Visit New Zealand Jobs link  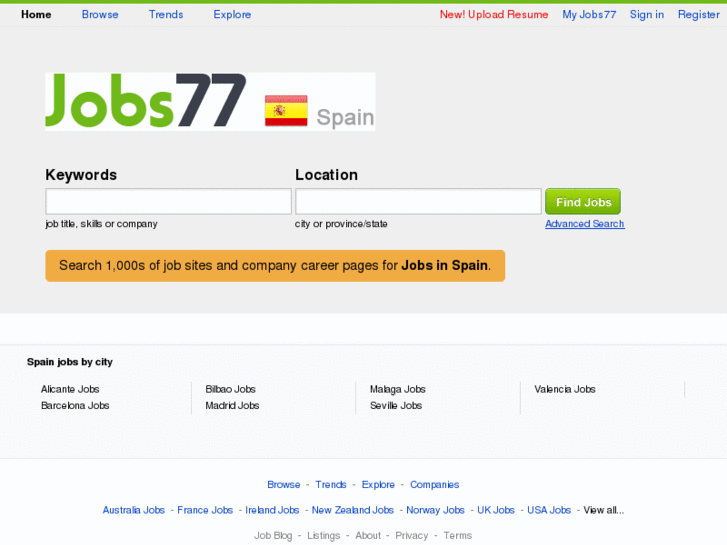coord(353,510)
